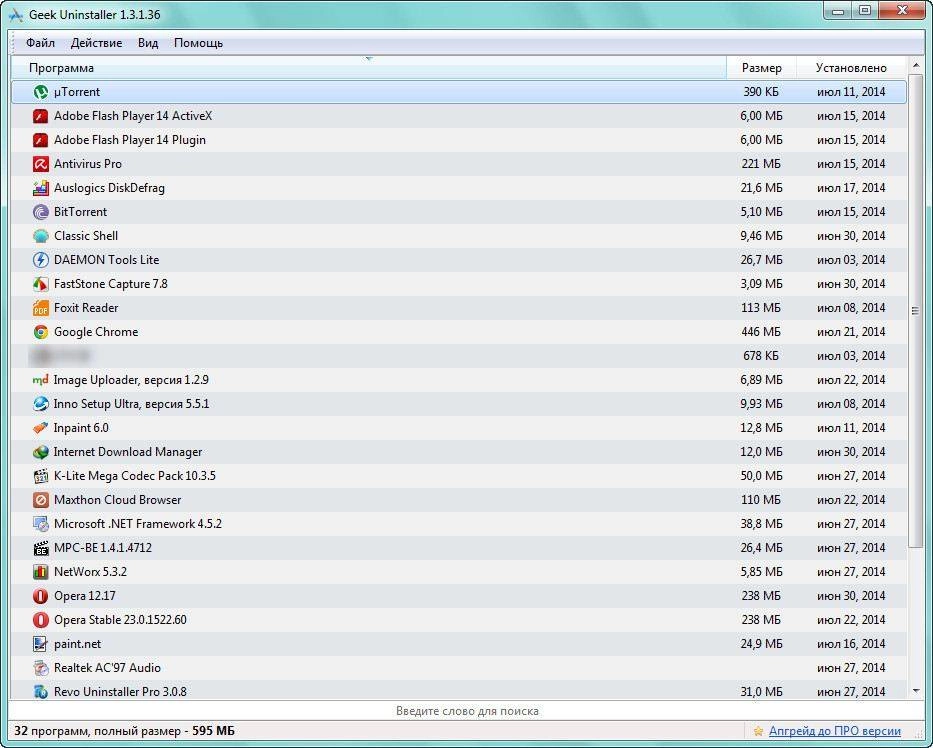
Task: Select 'DAEMON Tools Lite' name text
Action: (x=107, y=260)
